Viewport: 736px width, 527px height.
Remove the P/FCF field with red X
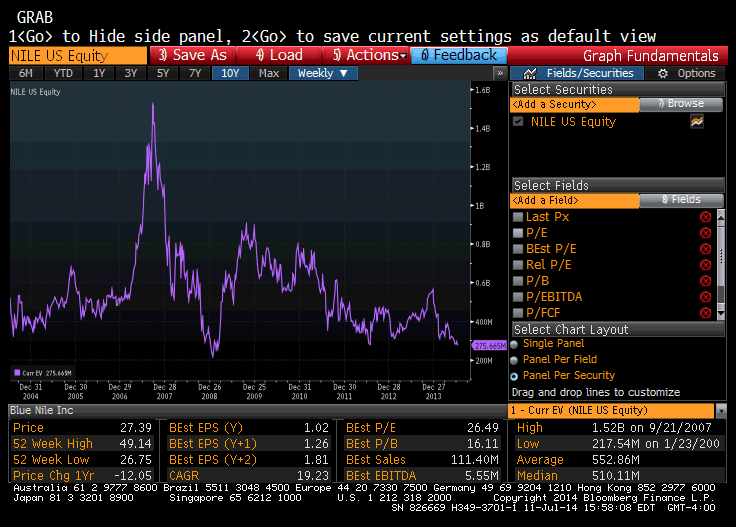tap(705, 313)
